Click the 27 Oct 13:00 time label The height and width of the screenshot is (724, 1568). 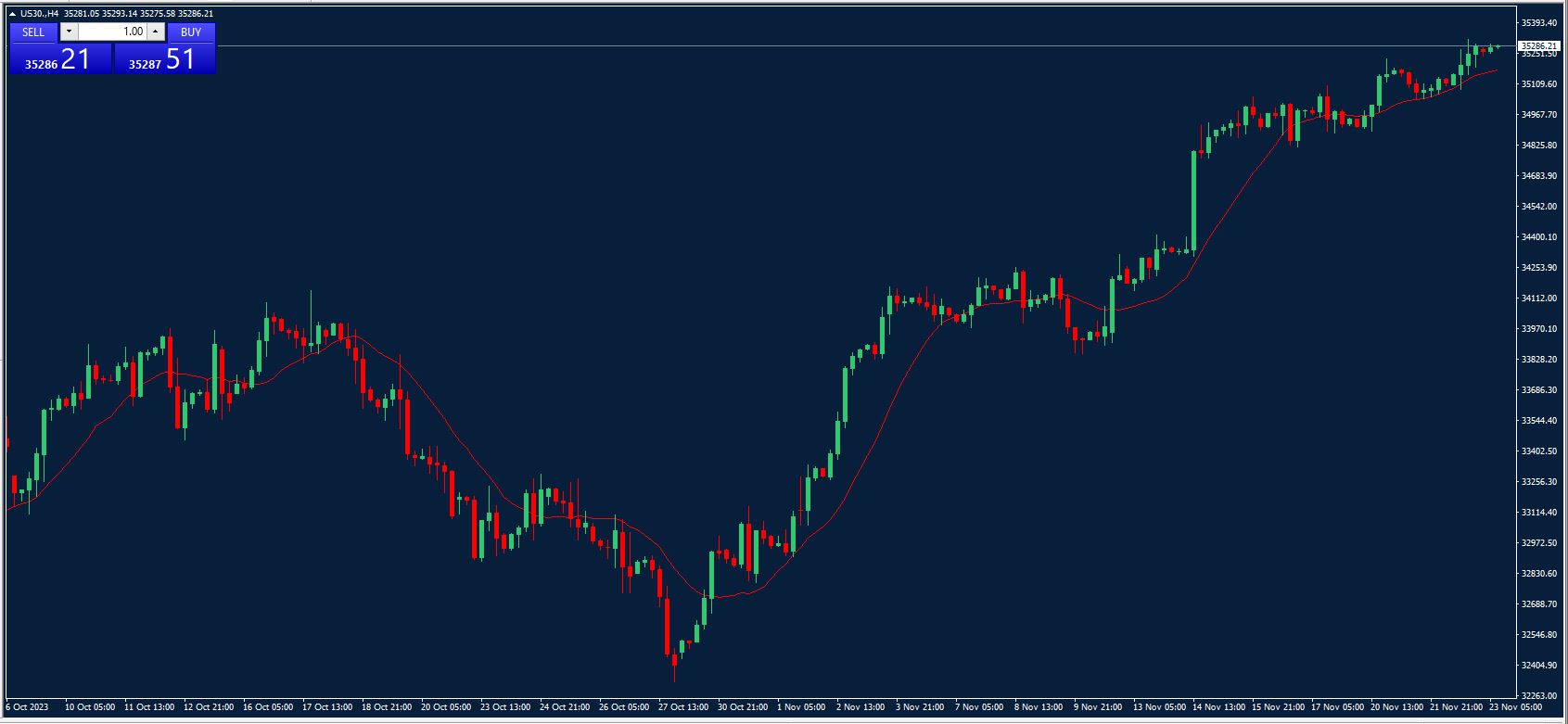click(683, 707)
